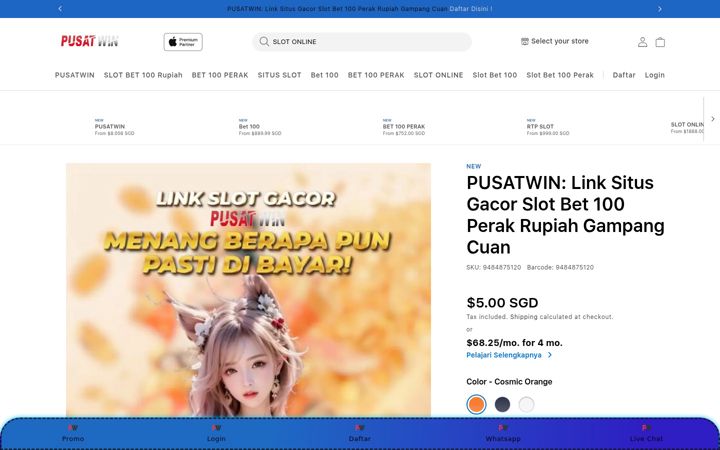Open the user account icon
The width and height of the screenshot is (720, 450).
tap(642, 42)
